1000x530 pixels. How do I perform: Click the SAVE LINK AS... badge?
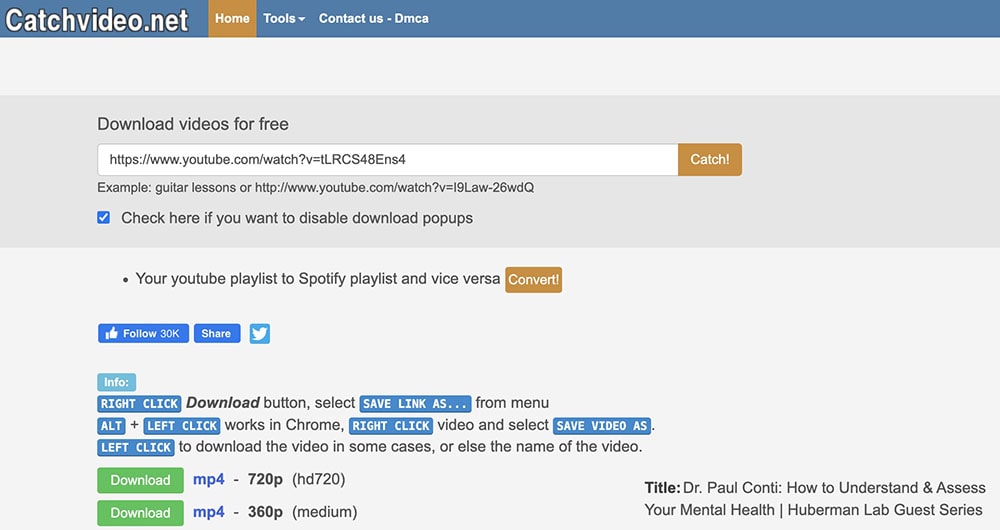coord(415,404)
